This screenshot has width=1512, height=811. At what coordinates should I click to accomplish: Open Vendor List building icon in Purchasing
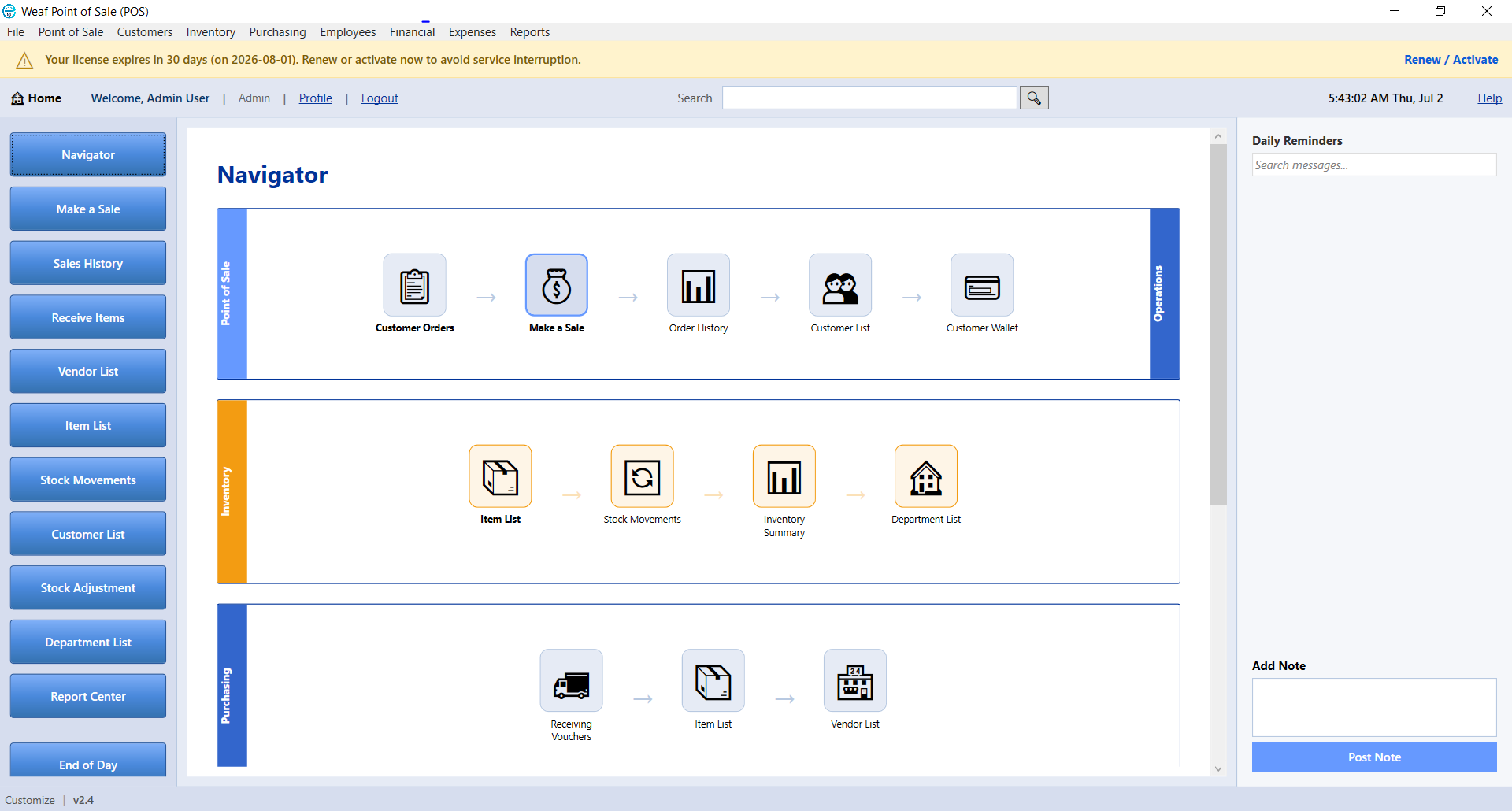(854, 680)
